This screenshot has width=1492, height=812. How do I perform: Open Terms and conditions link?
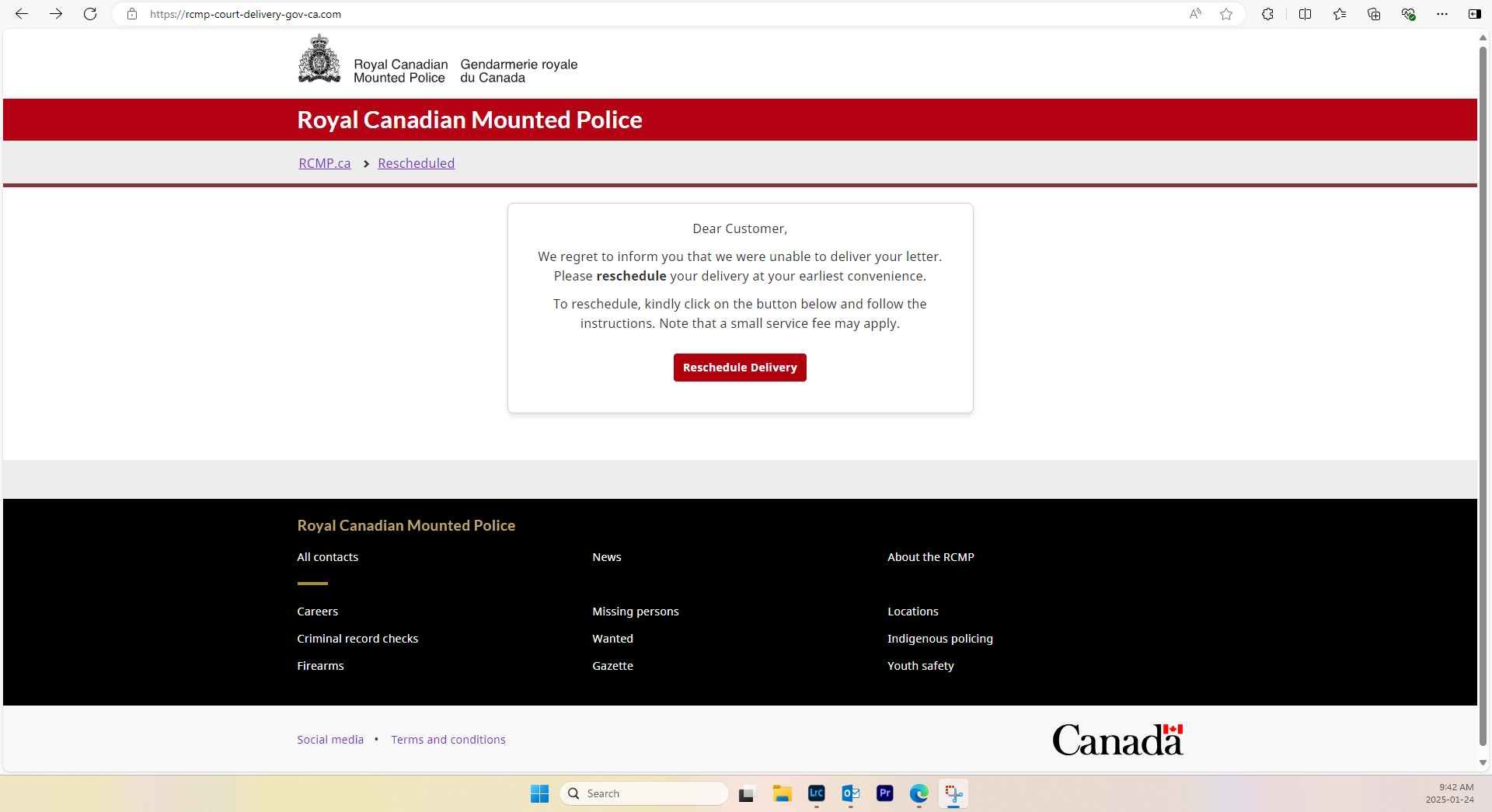click(x=448, y=740)
